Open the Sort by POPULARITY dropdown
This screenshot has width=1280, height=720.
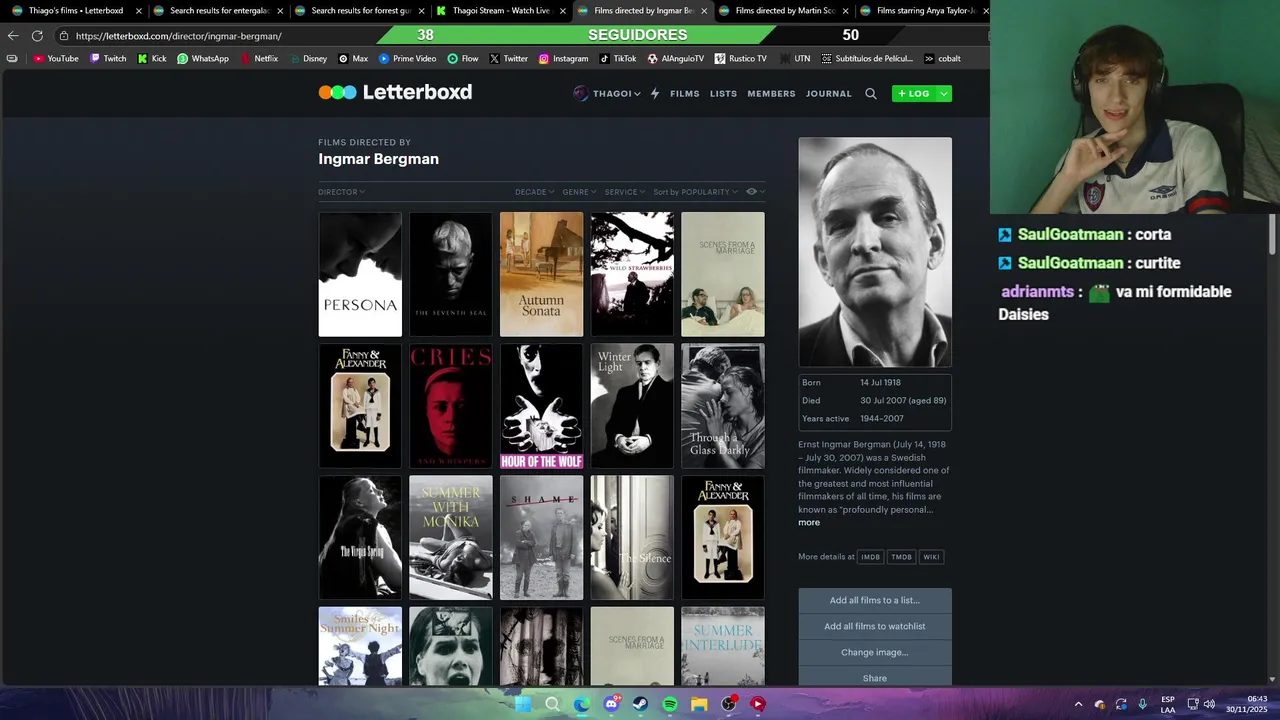click(696, 192)
